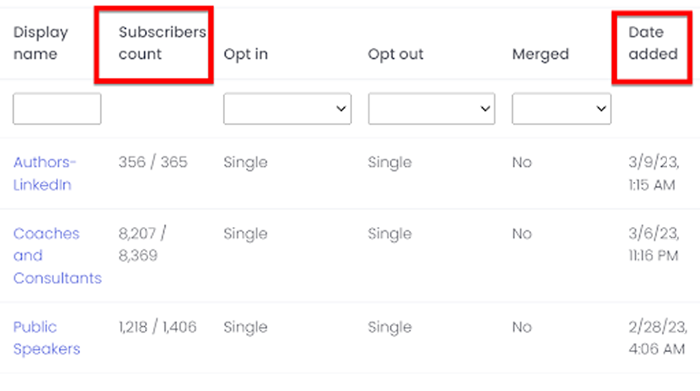Click the 3/6/23, 11:16 PM date cell
700x391 pixels.
(654, 245)
